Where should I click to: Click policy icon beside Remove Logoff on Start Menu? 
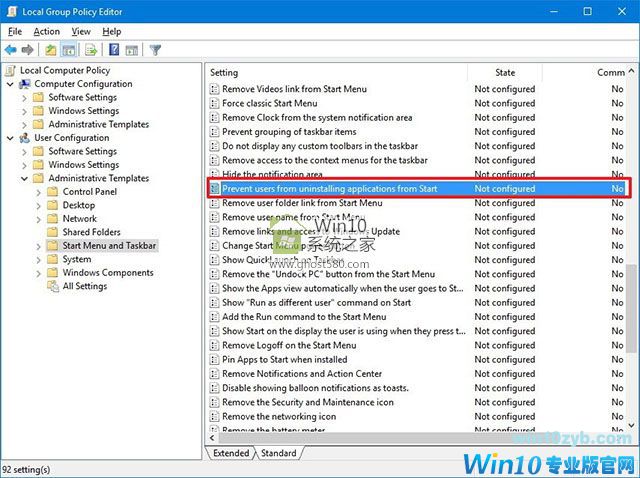pyautogui.click(x=214, y=345)
